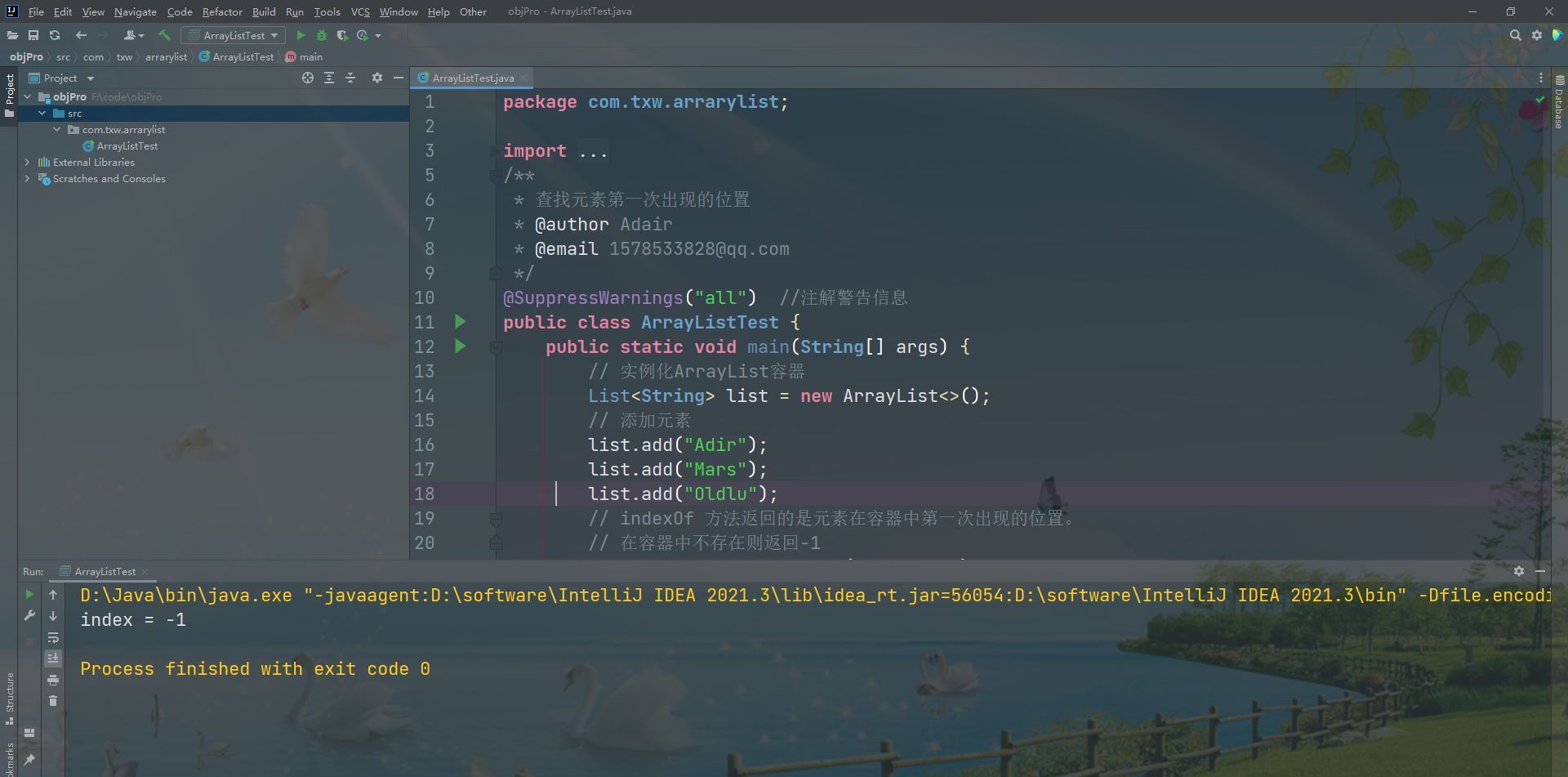Toggle soft-wrap in Run console
The image size is (1568, 777).
tap(53, 637)
